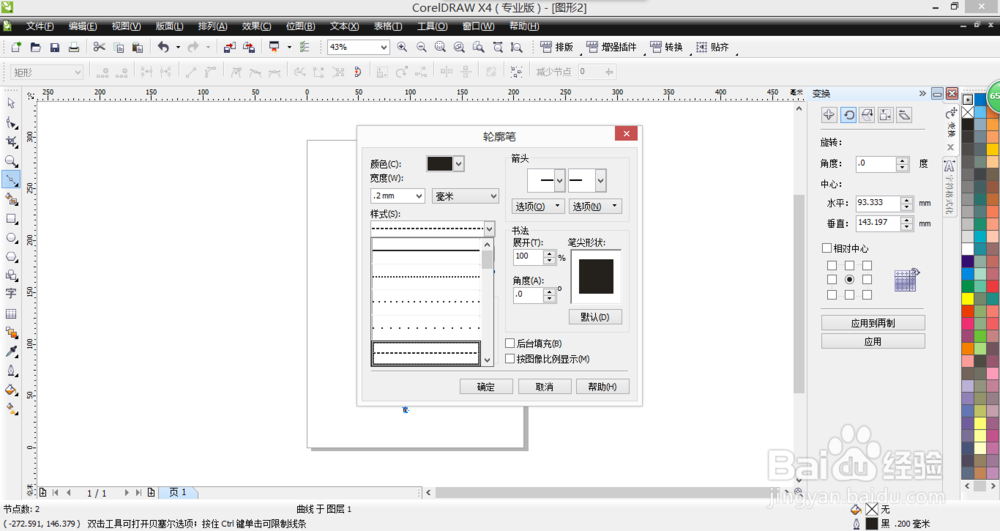1000x531 pixels.
Task: Enable the 后台填充 checkbox
Action: tap(510, 343)
